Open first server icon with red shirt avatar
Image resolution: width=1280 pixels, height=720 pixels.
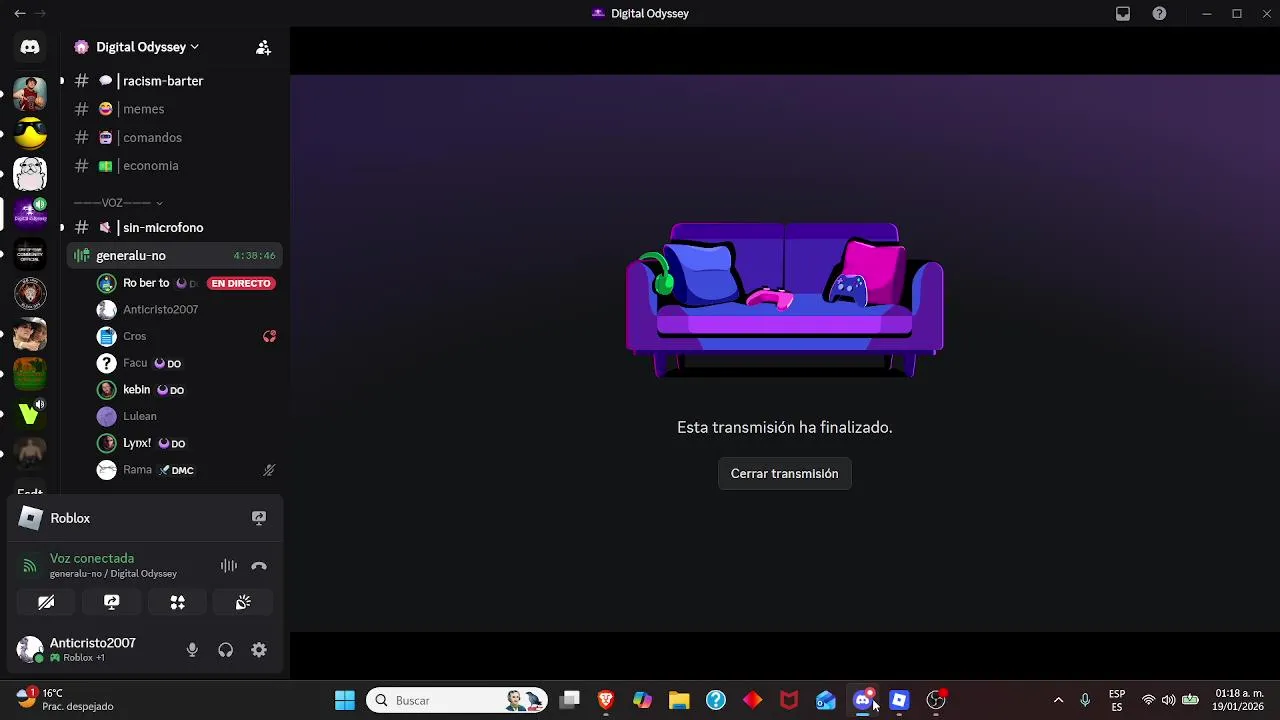click(30, 94)
